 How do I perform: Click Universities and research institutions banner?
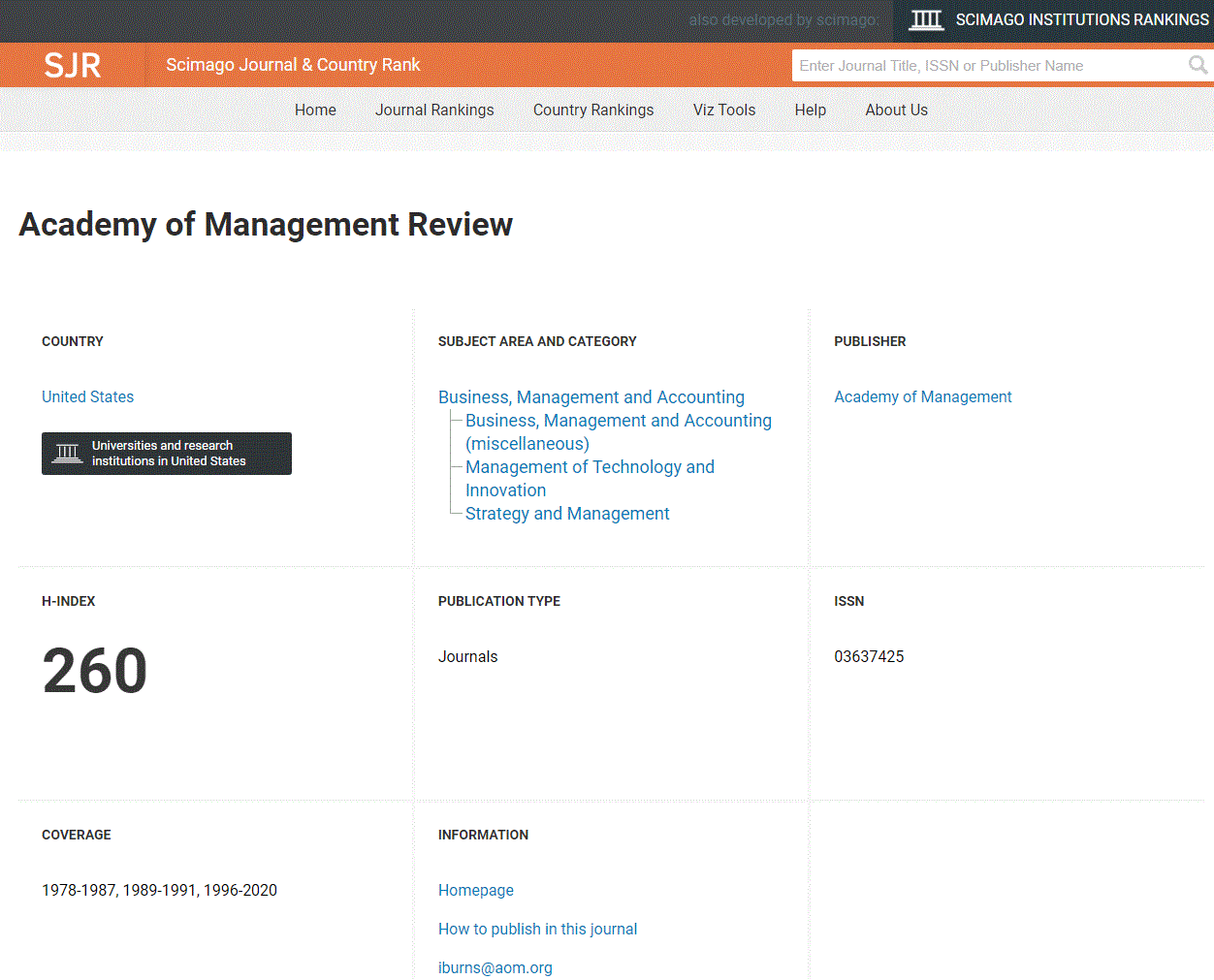tap(167, 454)
